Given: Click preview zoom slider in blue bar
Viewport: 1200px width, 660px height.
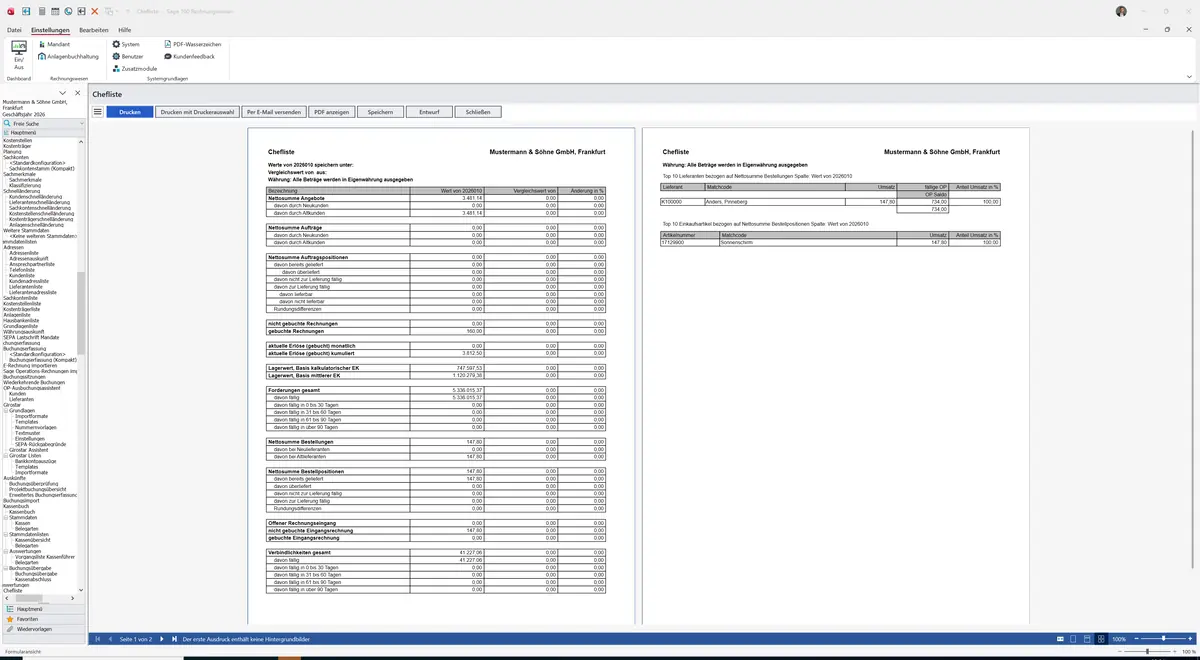Looking at the screenshot, I should click(x=1163, y=638).
